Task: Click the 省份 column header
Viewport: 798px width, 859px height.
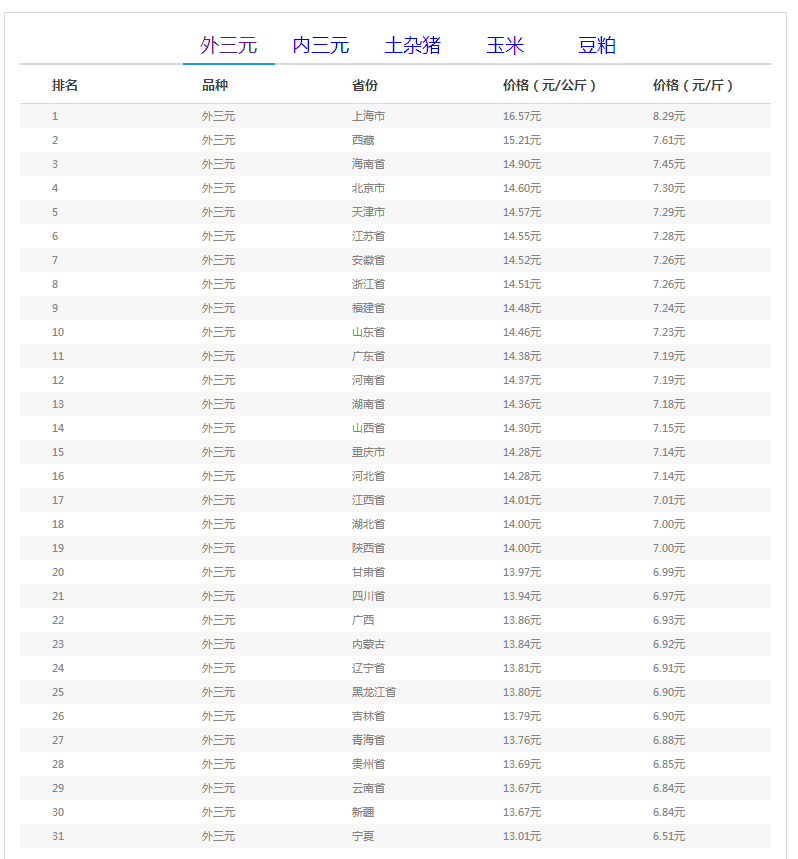Action: coord(365,86)
